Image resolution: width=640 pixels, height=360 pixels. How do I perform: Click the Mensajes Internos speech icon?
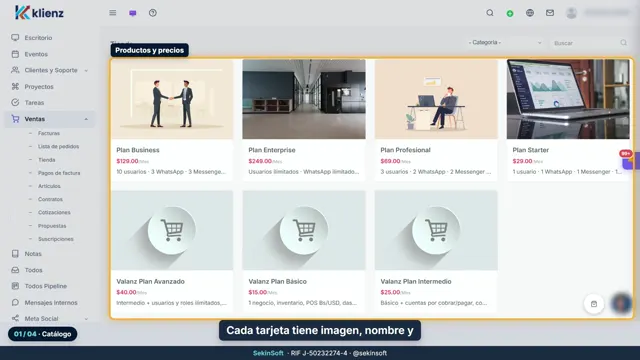[15, 302]
